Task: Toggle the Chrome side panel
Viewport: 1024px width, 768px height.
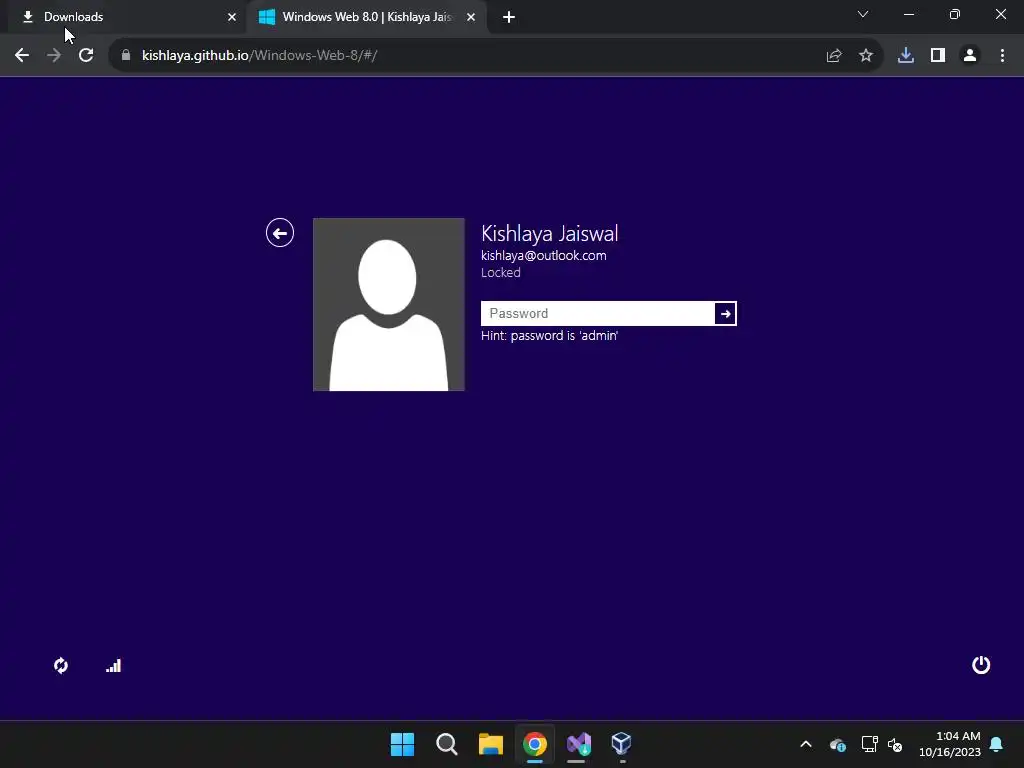Action: tap(938, 56)
